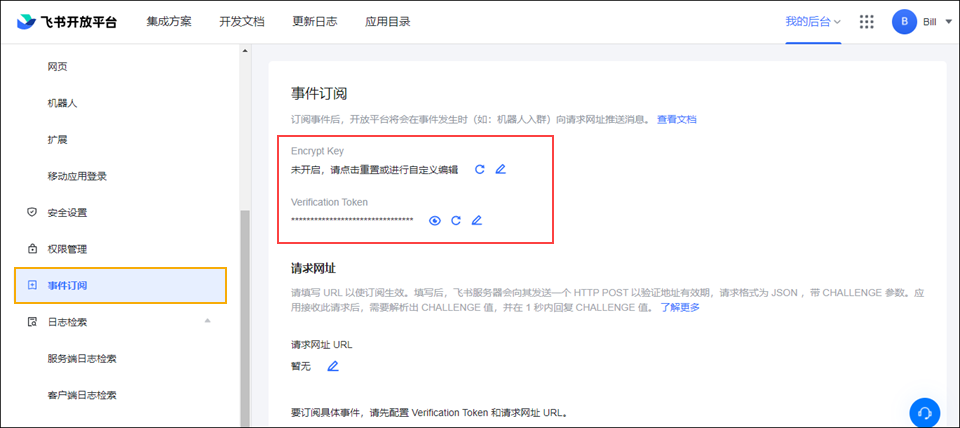Open the 开发文档 top menu
This screenshot has width=960, height=428.
pos(242,22)
